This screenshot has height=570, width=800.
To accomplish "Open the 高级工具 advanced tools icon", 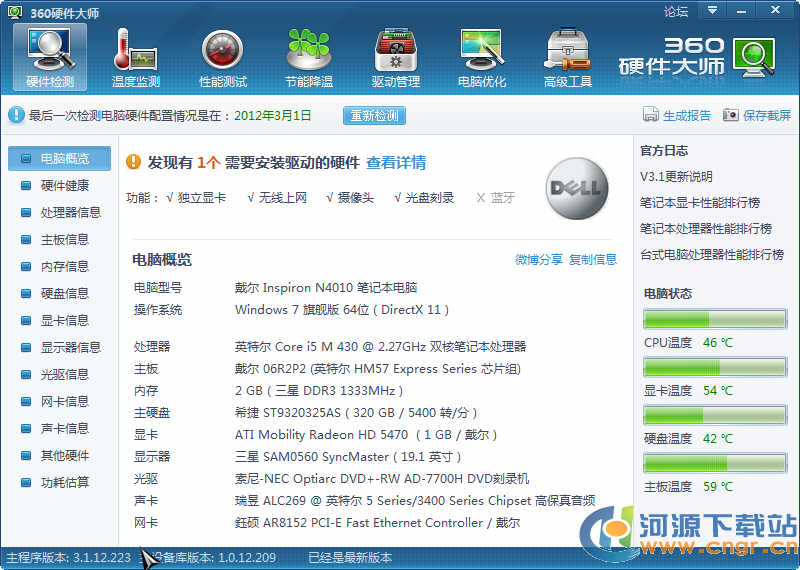I will 567,50.
